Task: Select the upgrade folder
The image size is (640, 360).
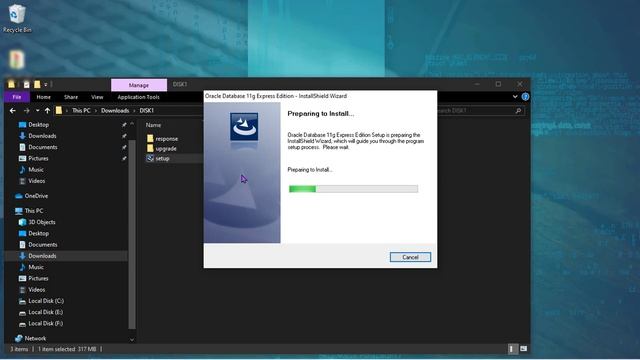Action: pyautogui.click(x=166, y=149)
